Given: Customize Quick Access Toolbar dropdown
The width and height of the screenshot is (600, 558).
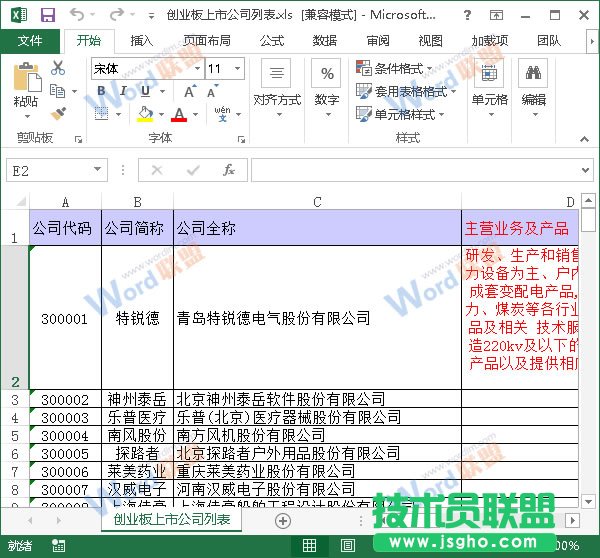Looking at the screenshot, I should coord(152,16).
